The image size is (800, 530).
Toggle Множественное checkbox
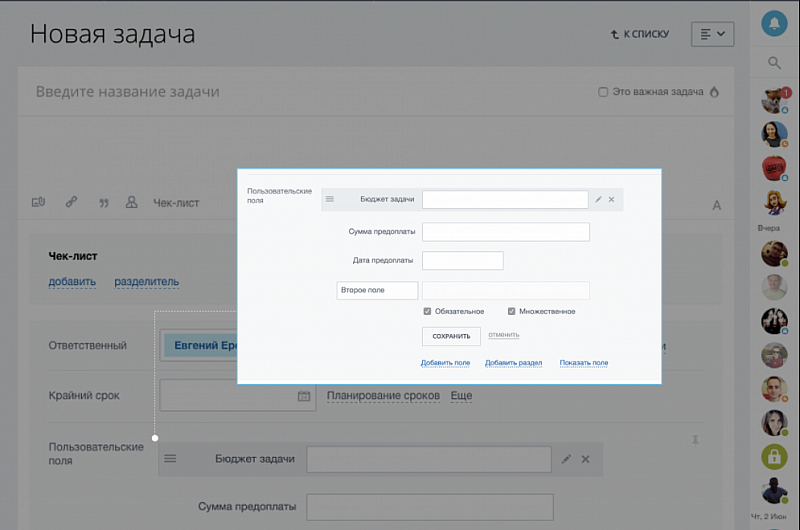pyautogui.click(x=512, y=311)
